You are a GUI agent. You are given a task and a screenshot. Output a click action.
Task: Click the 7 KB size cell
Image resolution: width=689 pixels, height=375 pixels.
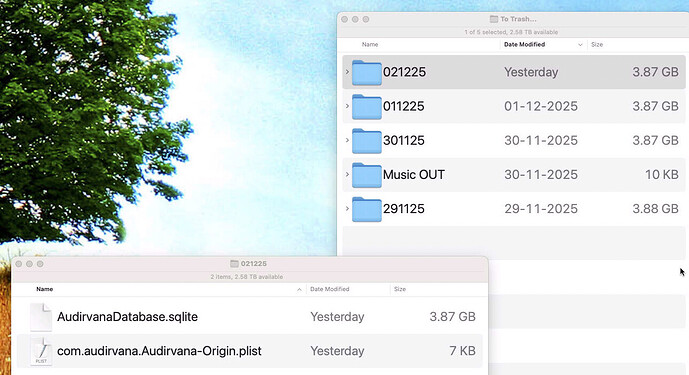pos(462,351)
